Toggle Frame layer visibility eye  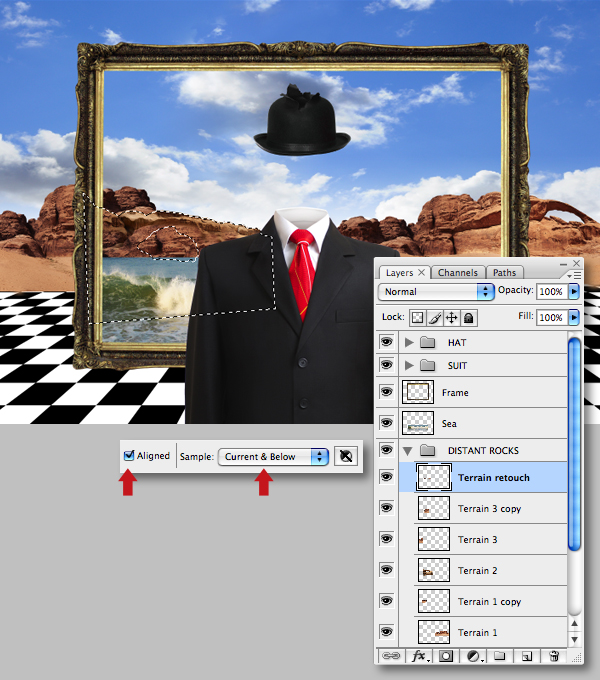(386, 392)
